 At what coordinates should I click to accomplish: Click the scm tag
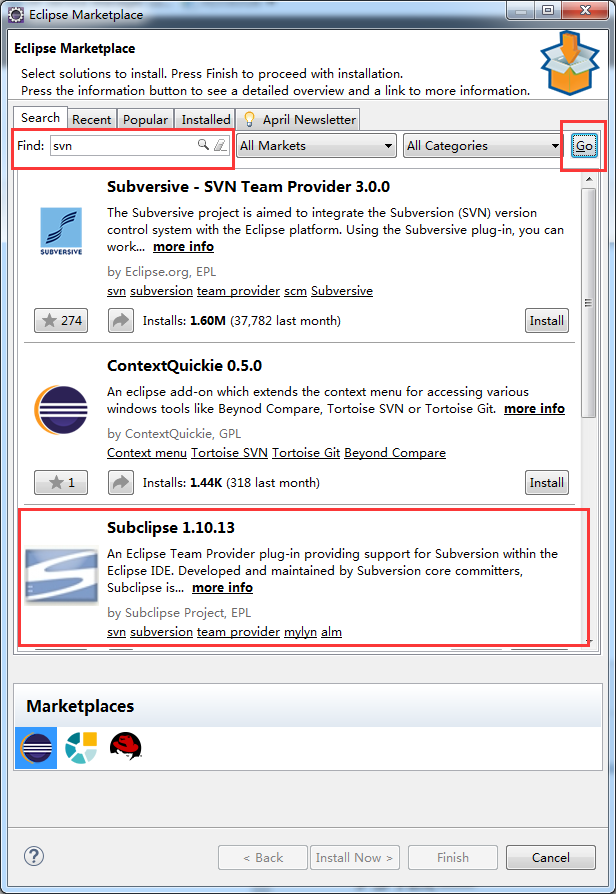click(x=295, y=291)
